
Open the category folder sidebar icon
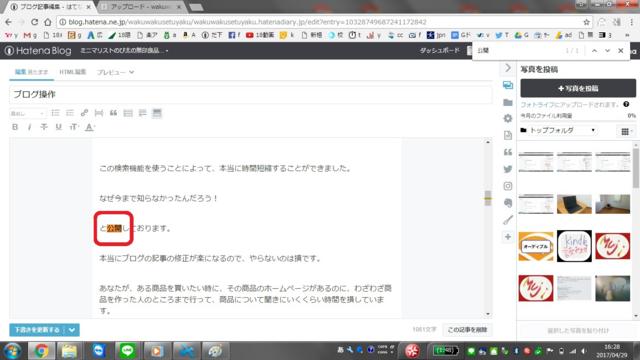508,102
